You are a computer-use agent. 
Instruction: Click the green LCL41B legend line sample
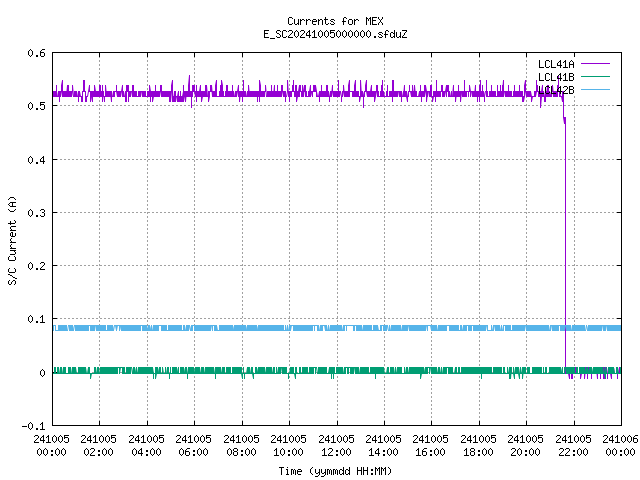tap(595, 76)
